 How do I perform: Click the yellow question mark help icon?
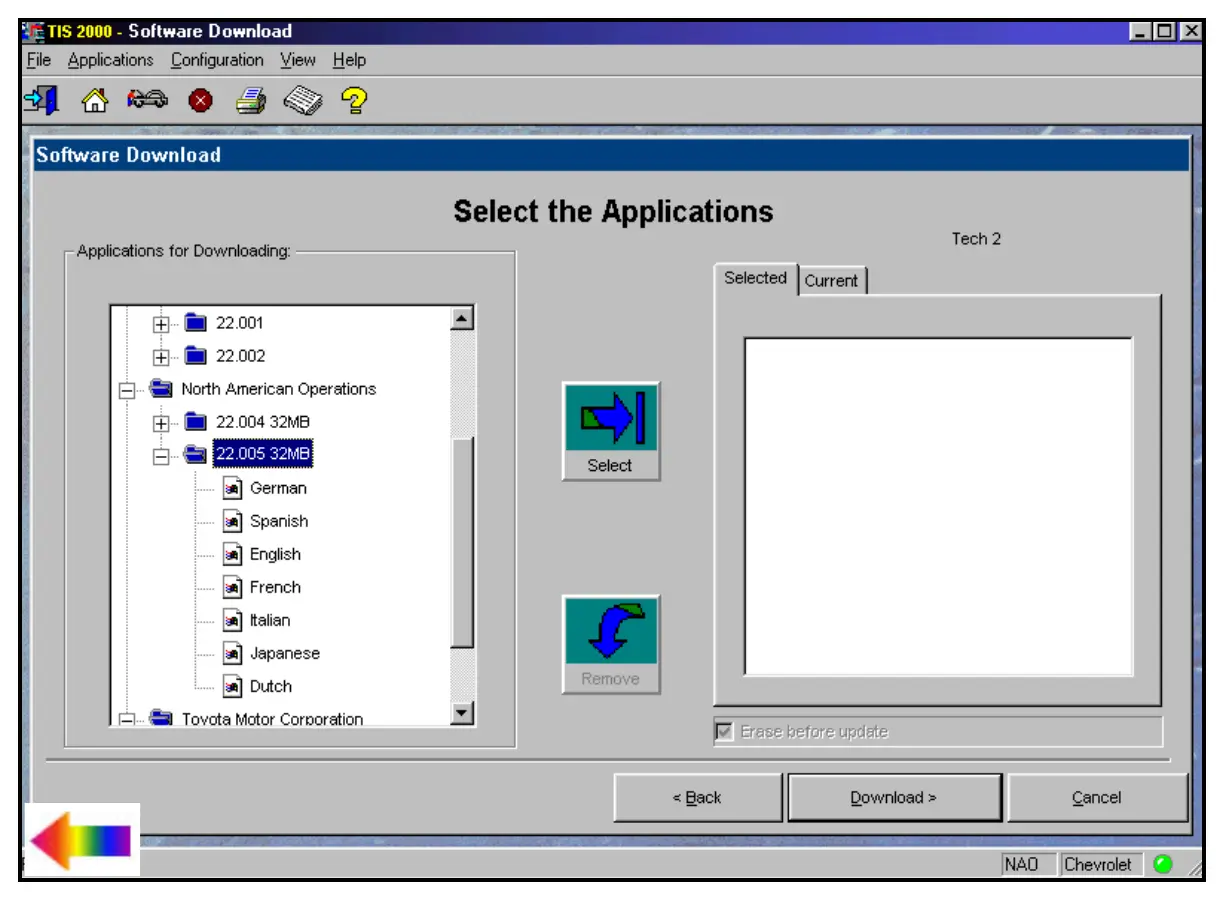point(354,100)
